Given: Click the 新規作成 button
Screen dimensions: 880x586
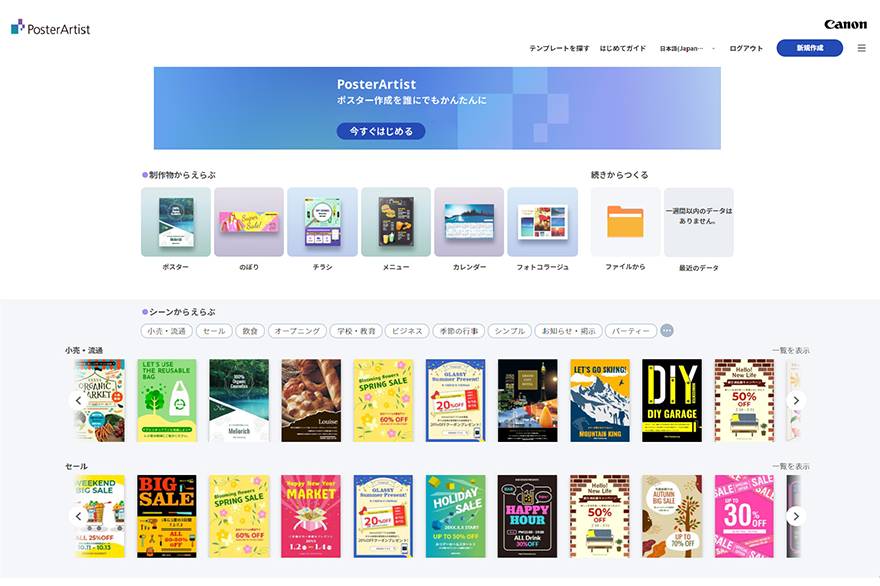Looking at the screenshot, I should 810,48.
